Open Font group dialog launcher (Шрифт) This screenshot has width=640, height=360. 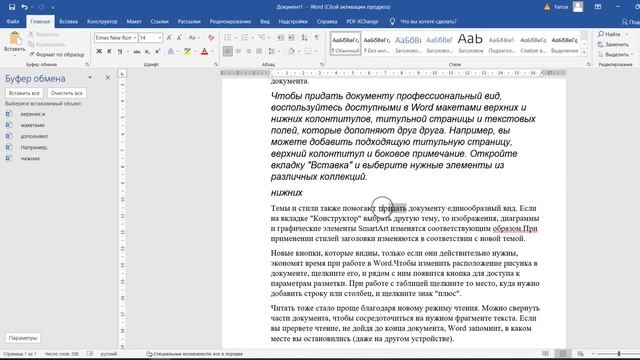click(216, 64)
